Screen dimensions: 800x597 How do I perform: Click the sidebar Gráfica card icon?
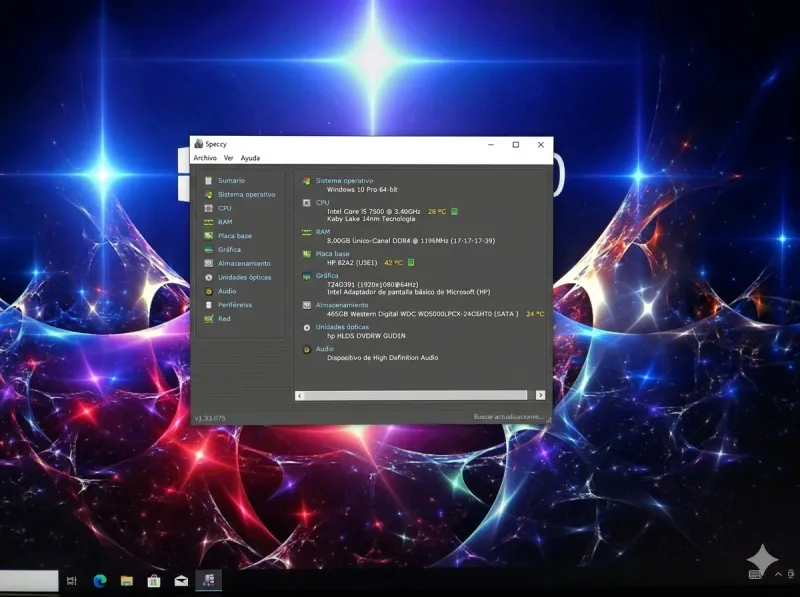coord(208,250)
